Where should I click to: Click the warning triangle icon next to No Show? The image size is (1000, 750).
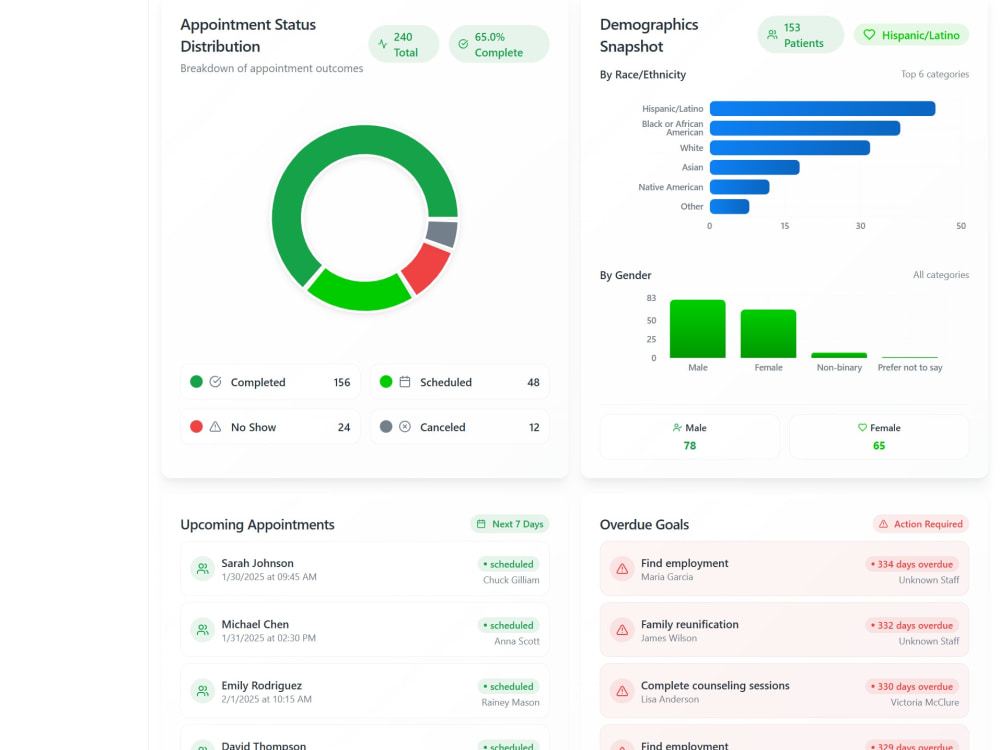tap(216, 427)
